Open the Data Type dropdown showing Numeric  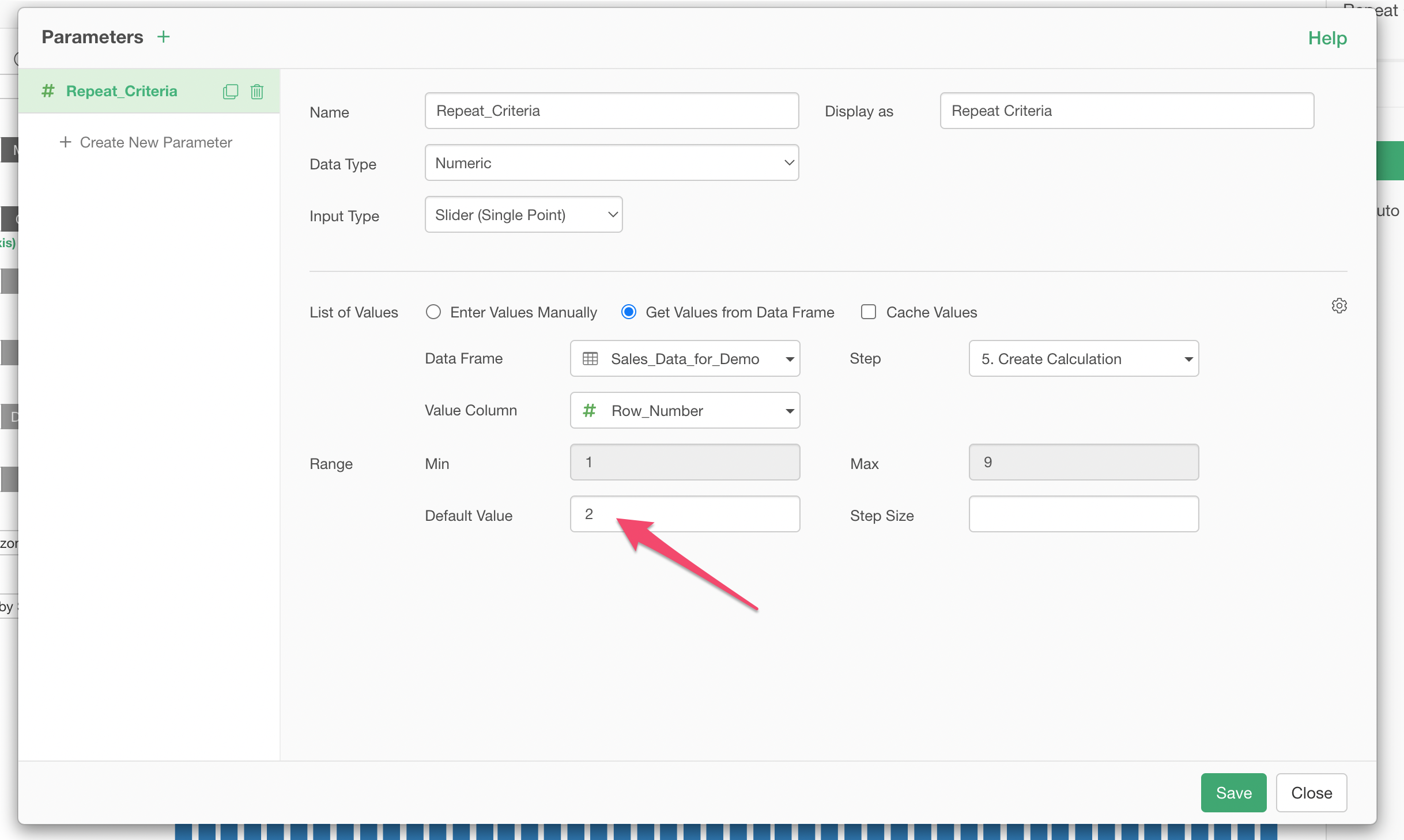[611, 162]
